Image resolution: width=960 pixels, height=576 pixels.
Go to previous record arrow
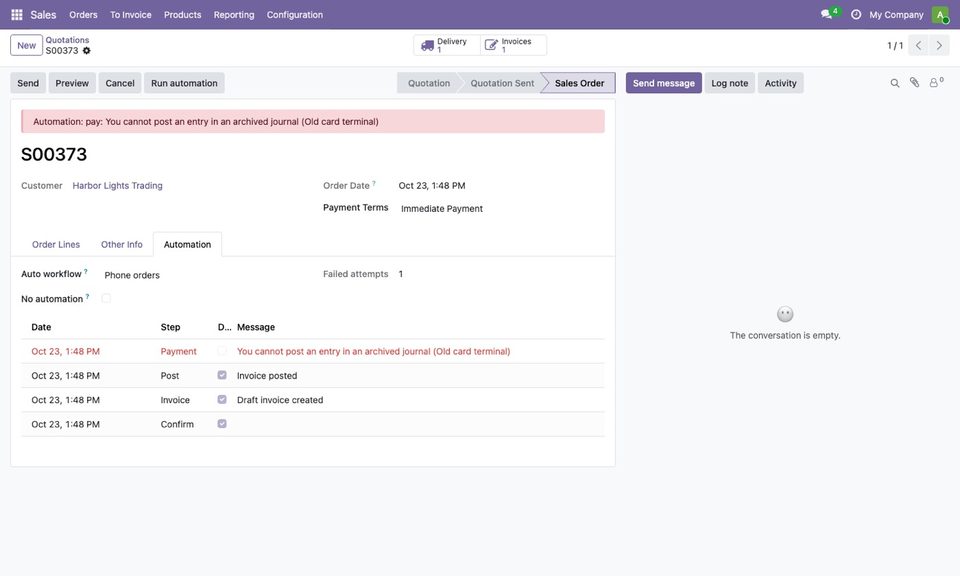coord(918,45)
